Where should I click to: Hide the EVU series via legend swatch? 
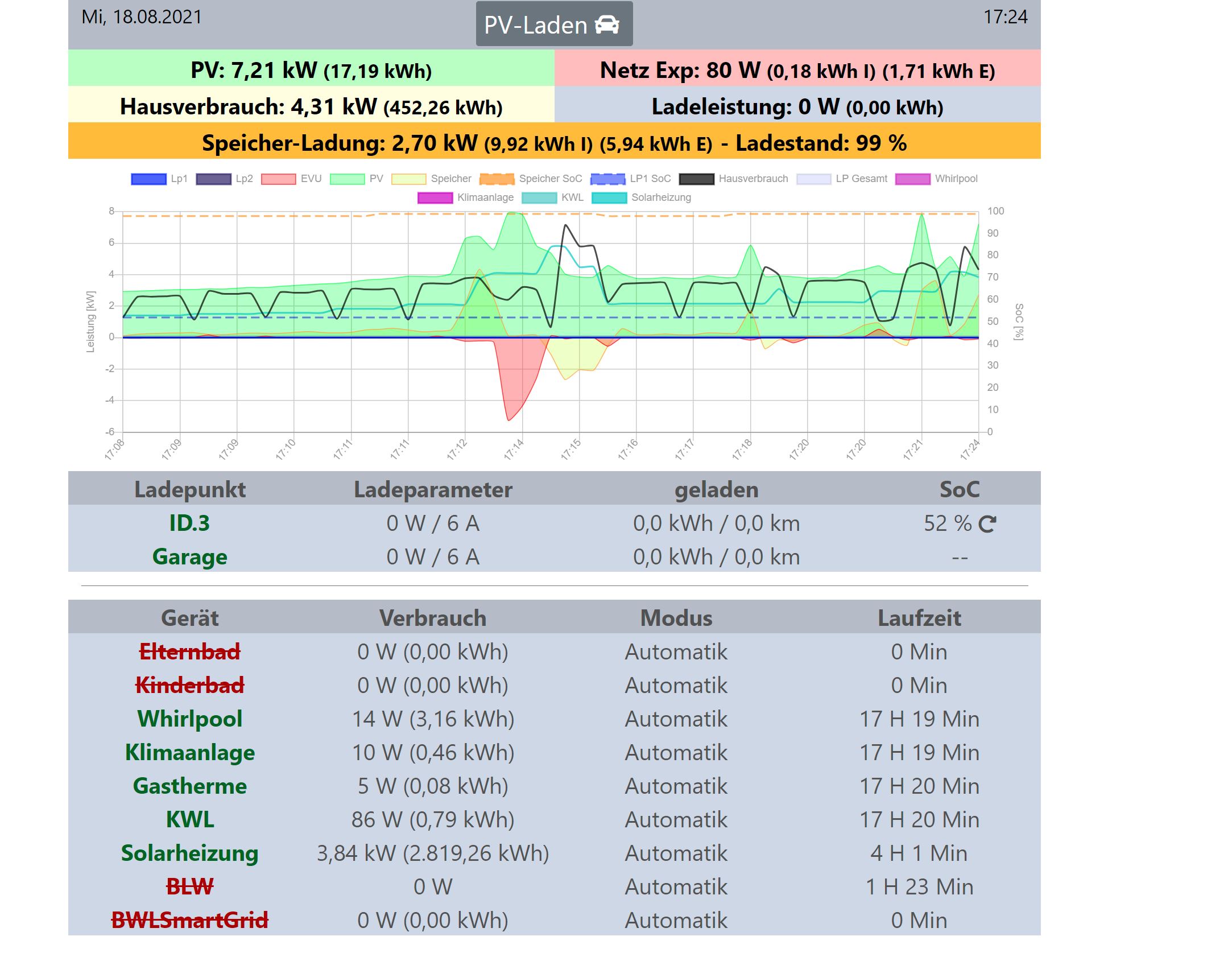(278, 179)
